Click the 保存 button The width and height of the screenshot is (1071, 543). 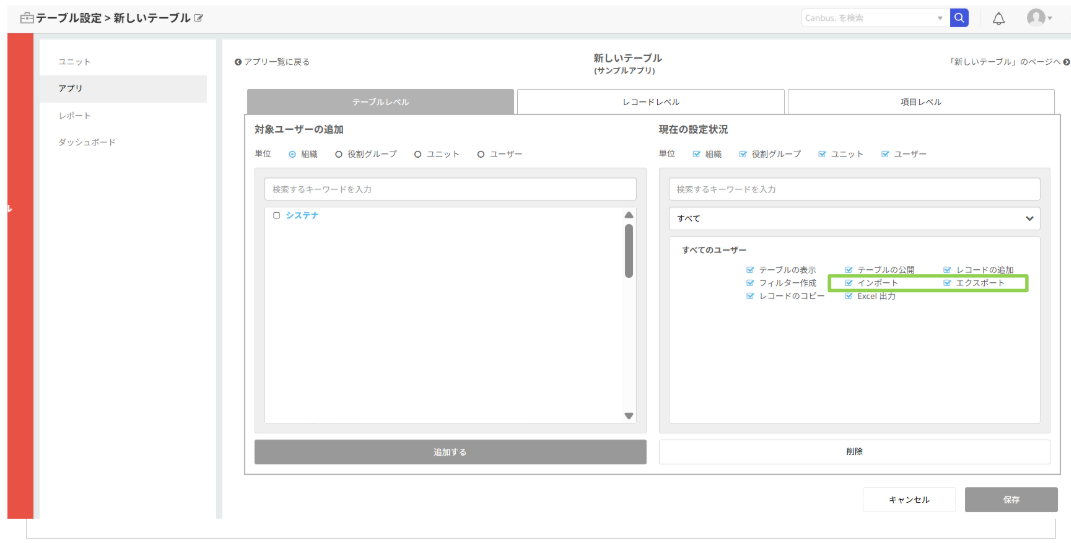pyautogui.click(x=1011, y=499)
